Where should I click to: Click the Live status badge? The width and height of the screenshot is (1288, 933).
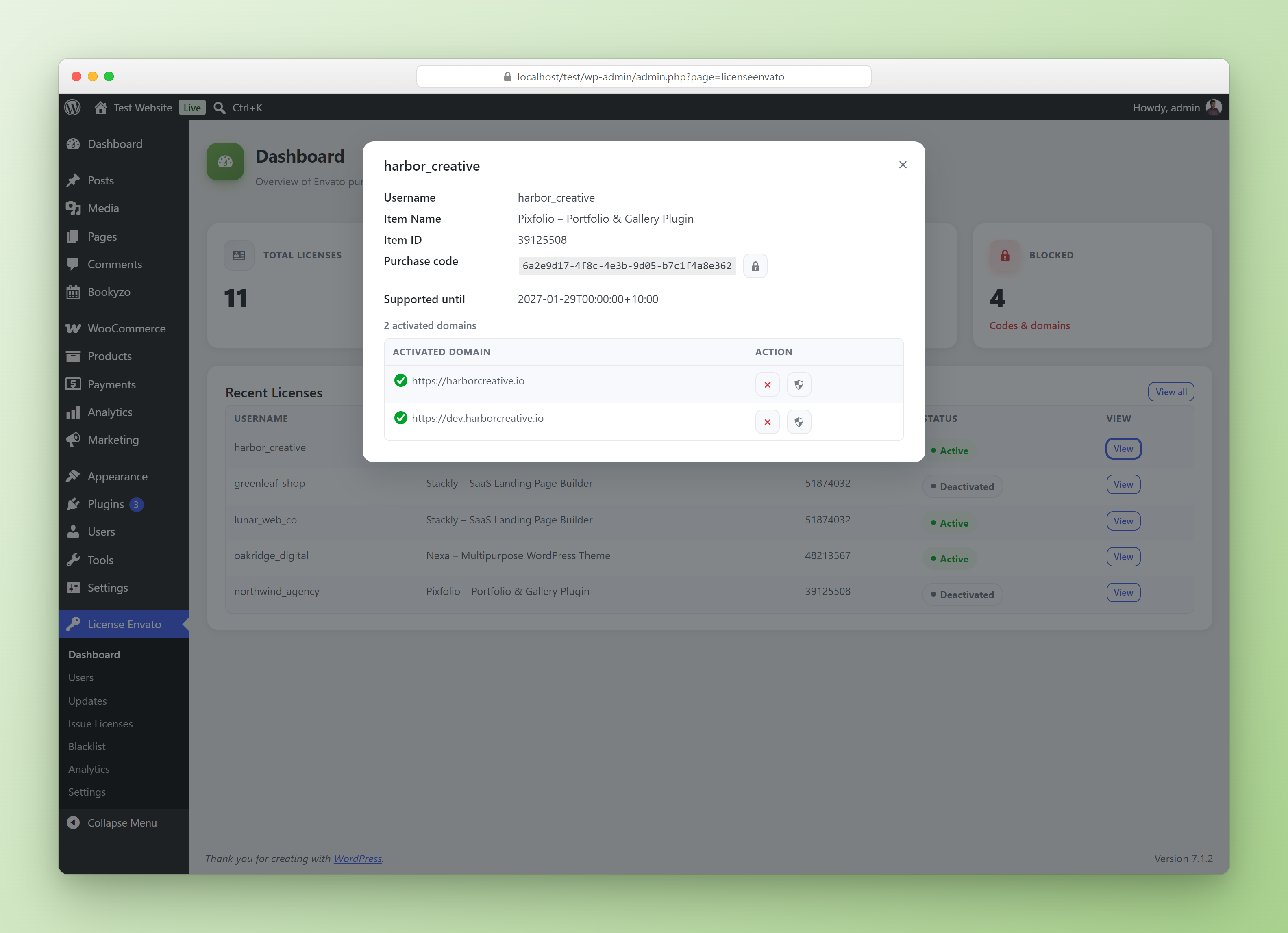192,108
